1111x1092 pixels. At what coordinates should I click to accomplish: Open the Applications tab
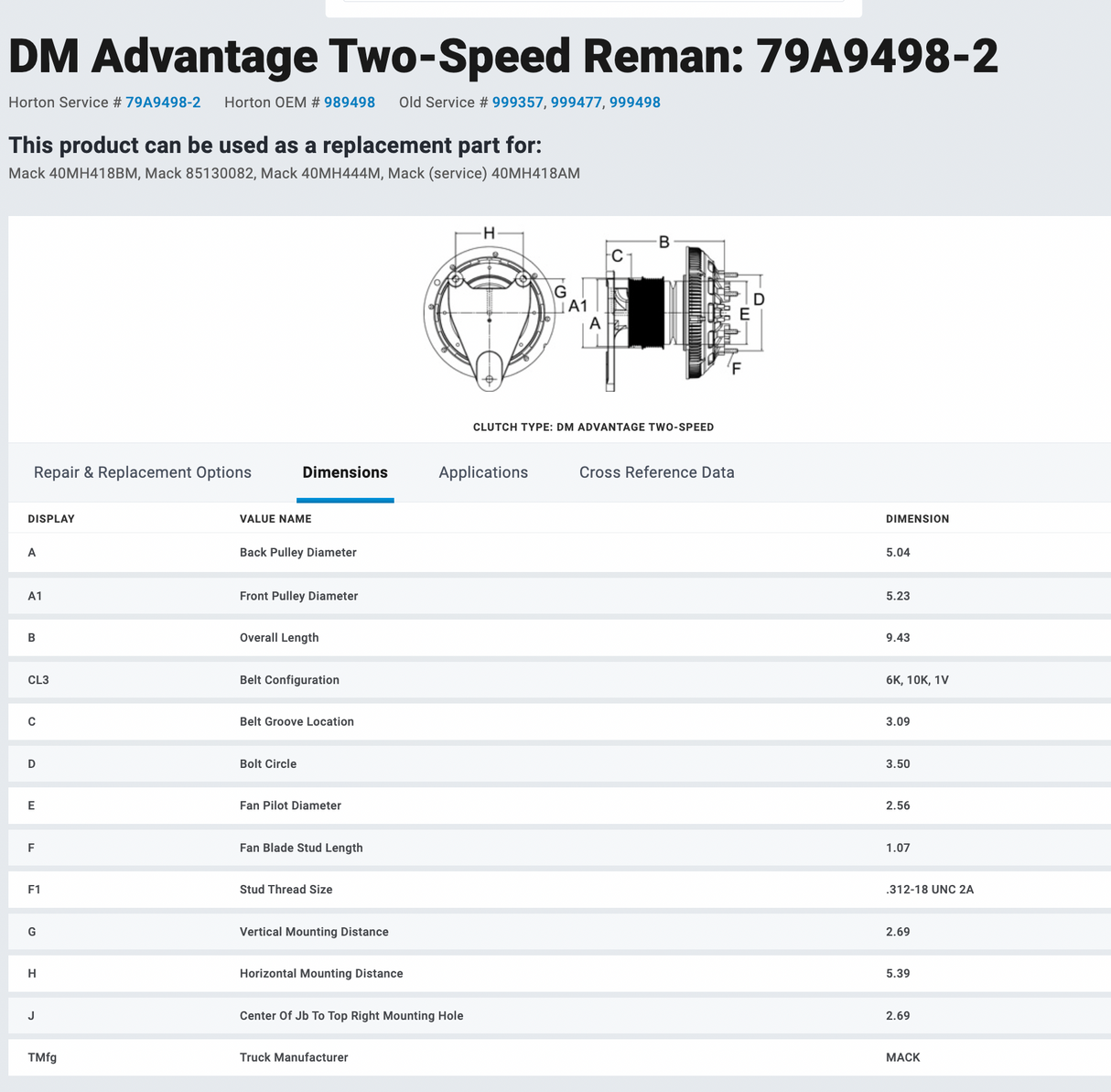[483, 472]
